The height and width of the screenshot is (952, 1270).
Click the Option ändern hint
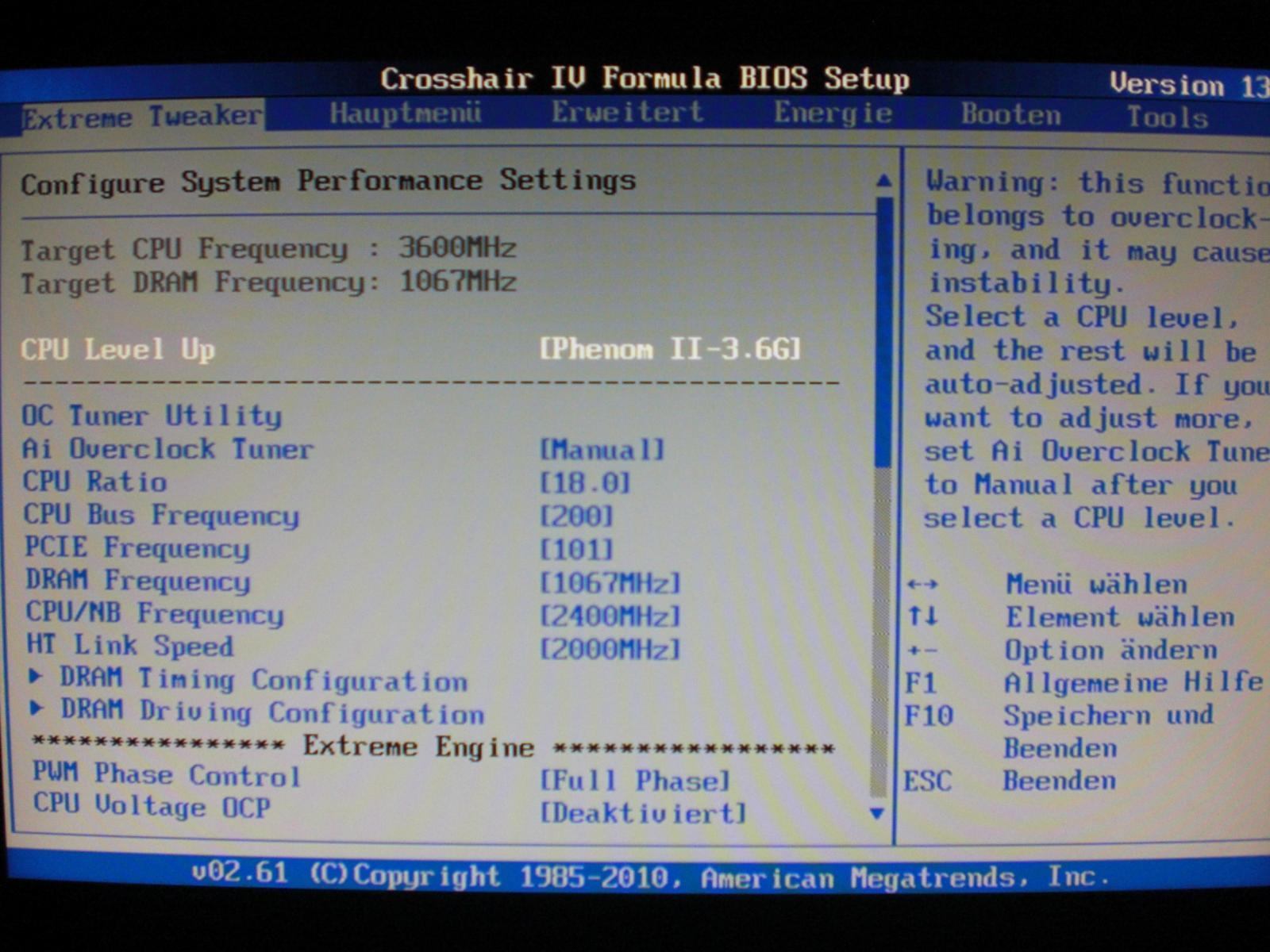point(1062,651)
